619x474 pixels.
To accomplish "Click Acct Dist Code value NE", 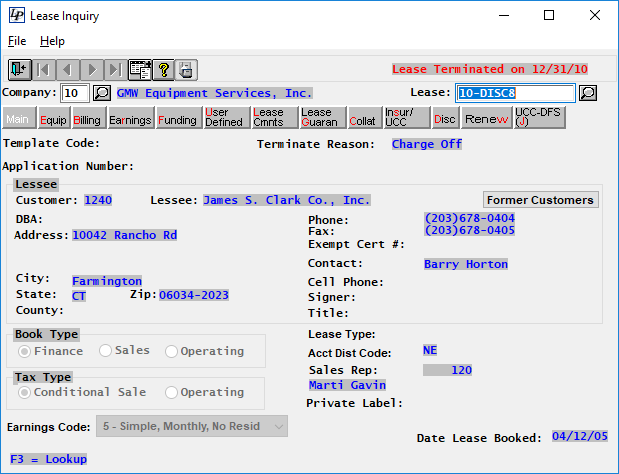I will click(430, 350).
